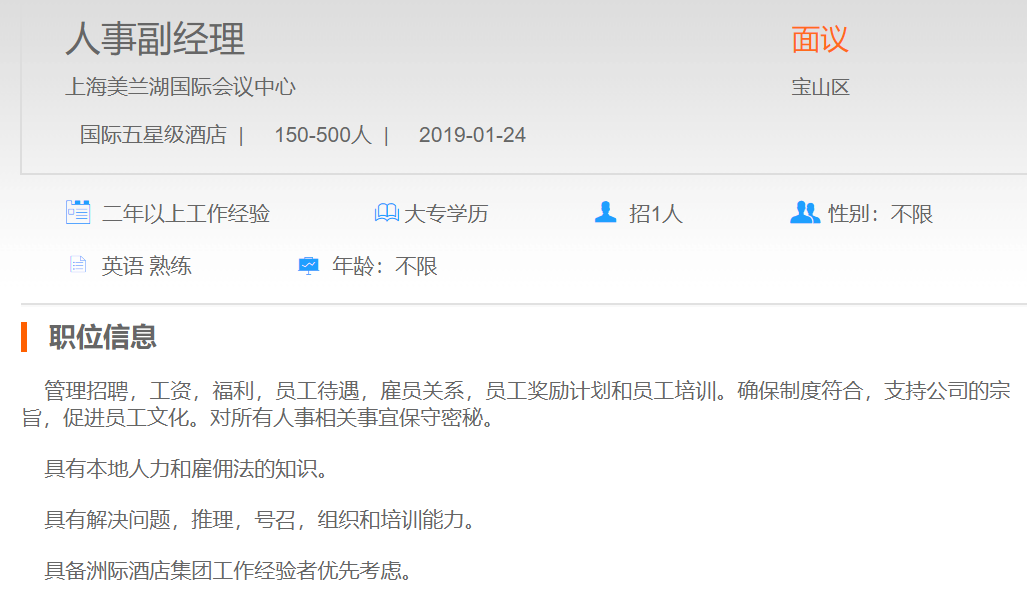Click the 二年以上工作经验 requirement text
This screenshot has width=1027, height=607.
tap(186, 214)
